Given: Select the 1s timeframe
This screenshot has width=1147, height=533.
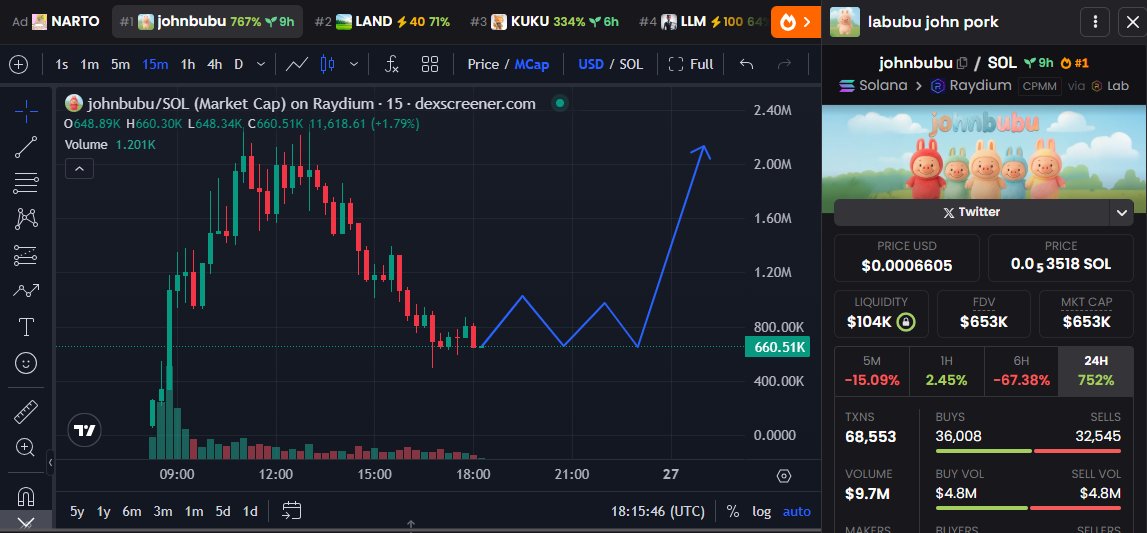Looking at the screenshot, I should [61, 64].
